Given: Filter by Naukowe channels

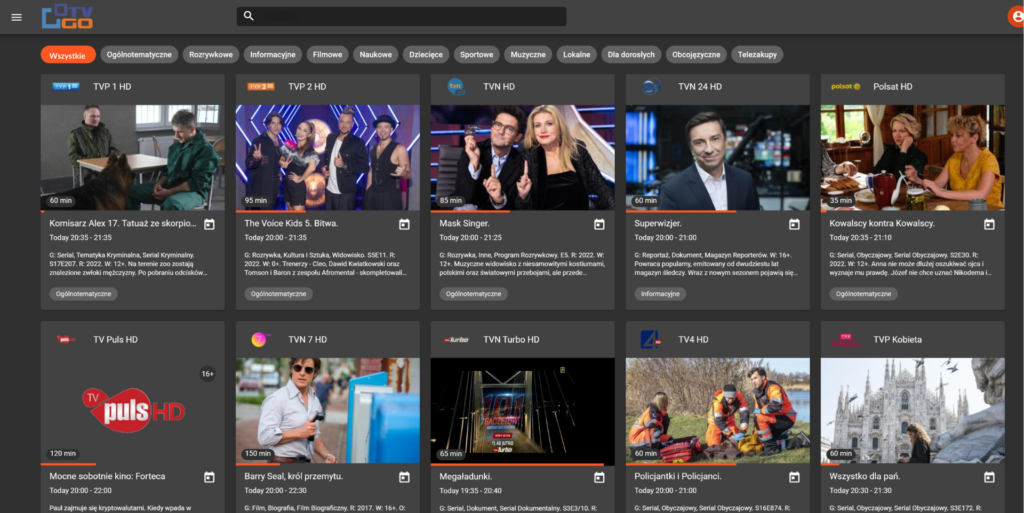Looking at the screenshot, I should coord(376,55).
